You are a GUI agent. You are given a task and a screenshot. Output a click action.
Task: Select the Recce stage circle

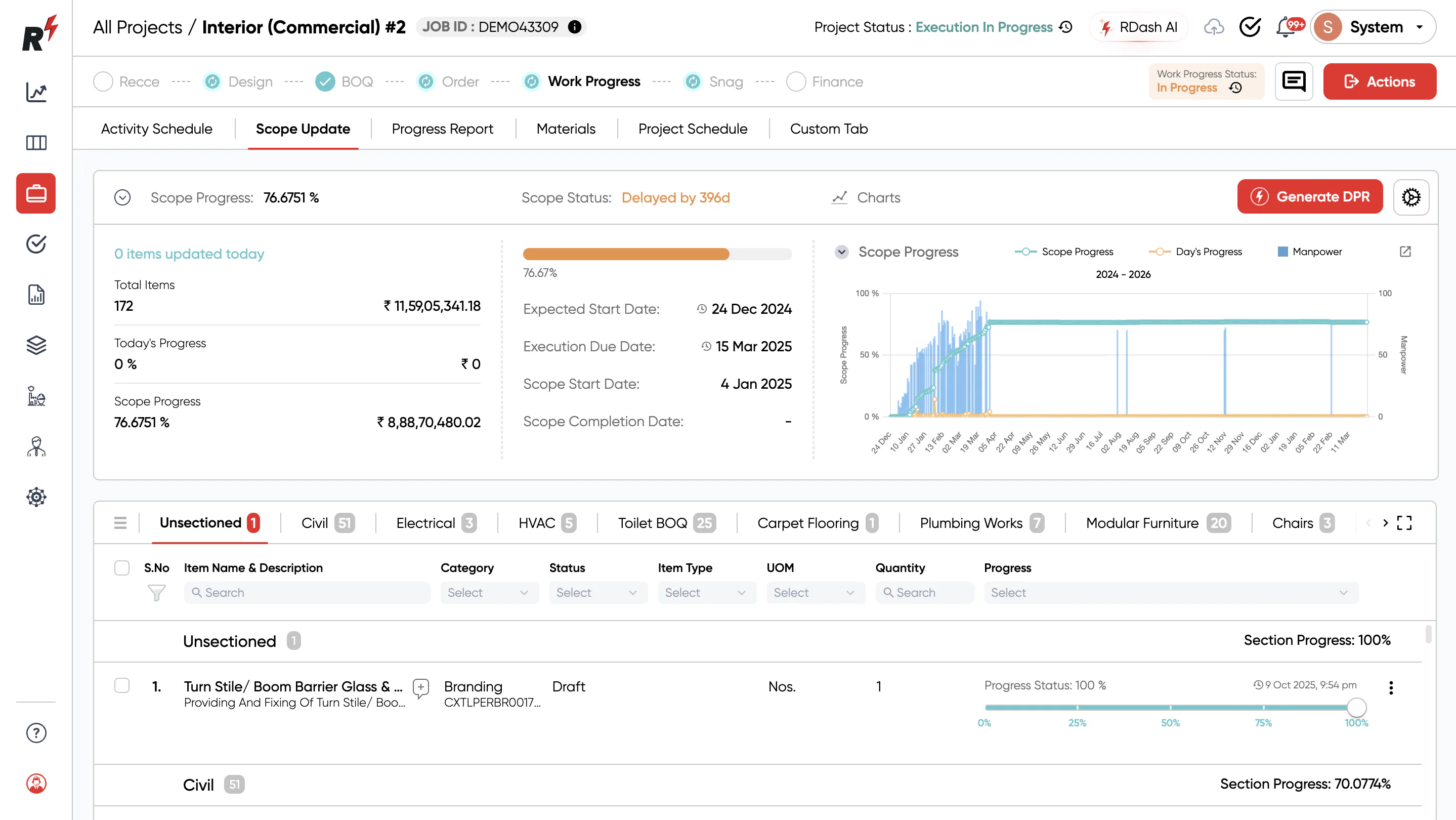click(x=103, y=81)
